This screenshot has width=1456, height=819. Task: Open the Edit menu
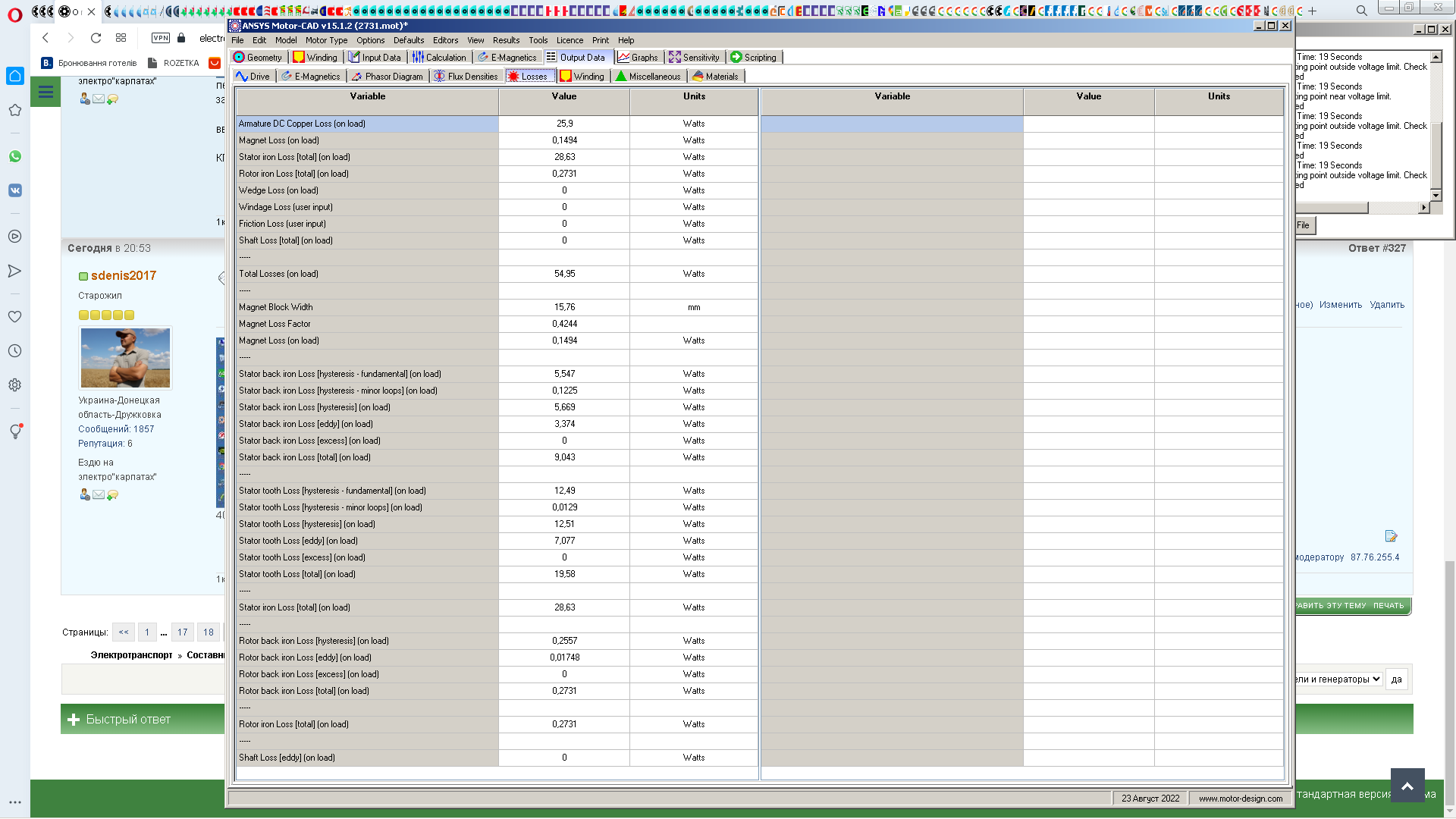coord(259,40)
